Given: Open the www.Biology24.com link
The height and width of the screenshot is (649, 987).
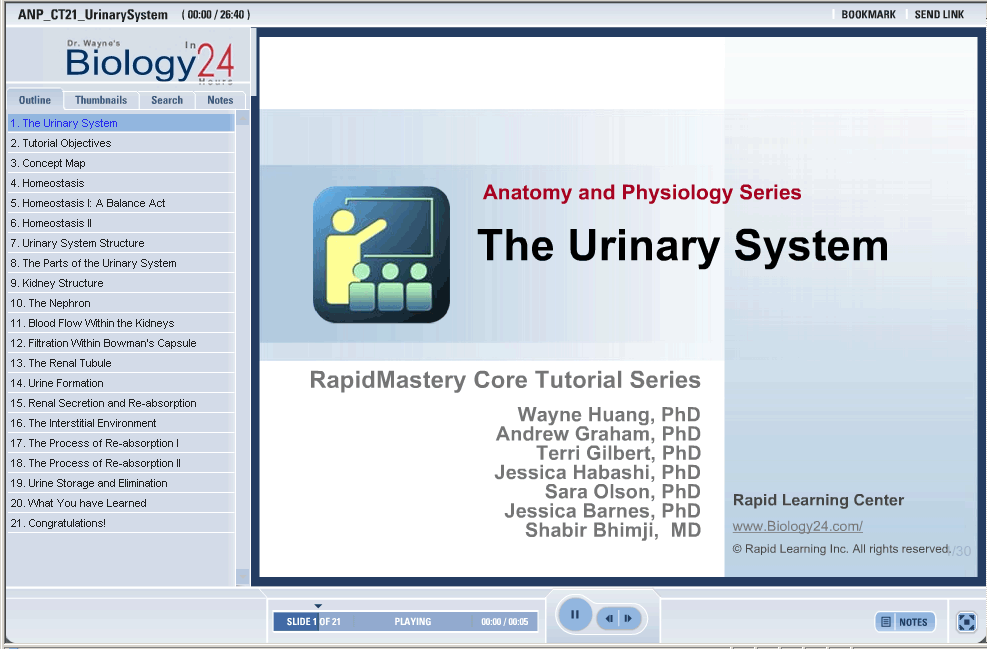Looking at the screenshot, I should (797, 526).
